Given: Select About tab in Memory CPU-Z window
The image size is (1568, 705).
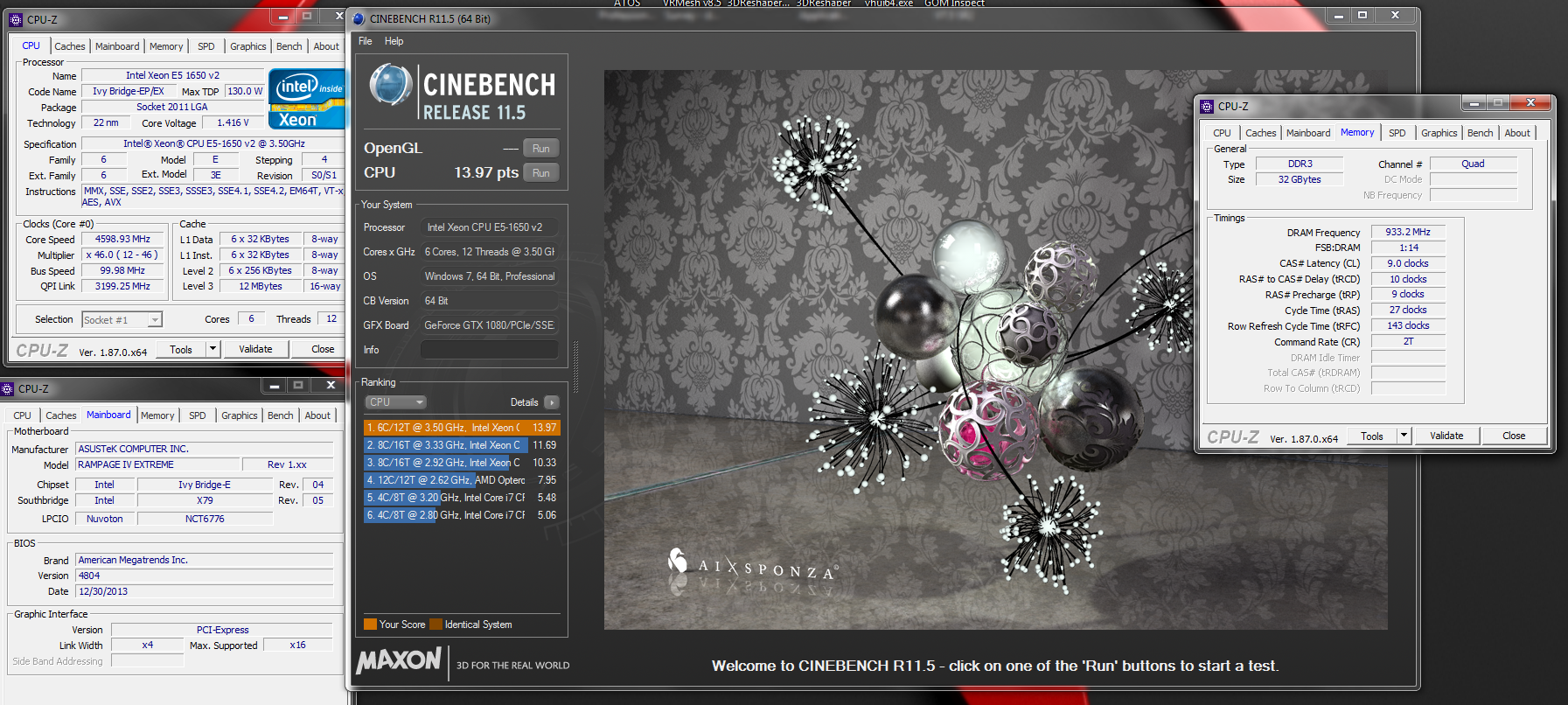Looking at the screenshot, I should [x=1517, y=133].
